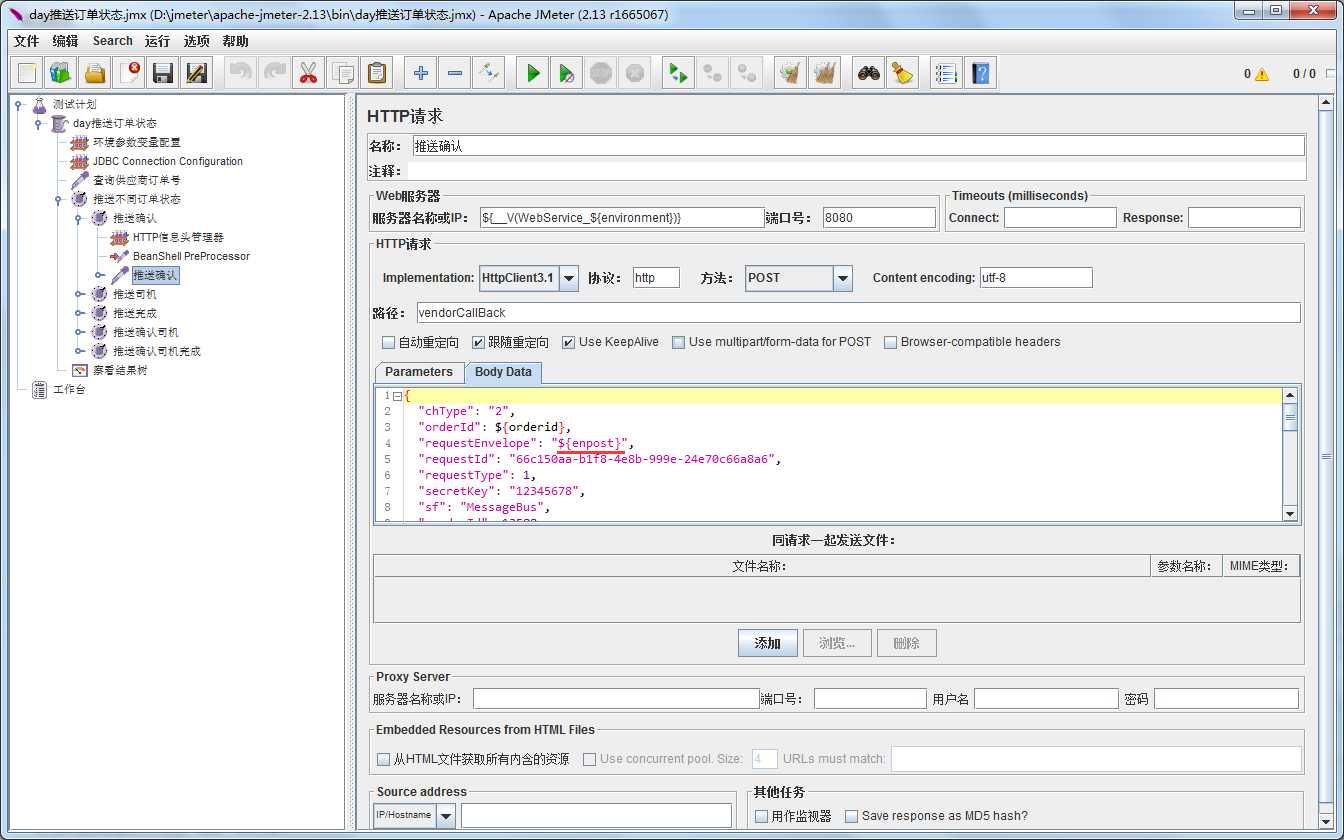Screen dimensions: 1344x840
Task: Click the Save As toolbar icon
Action: pyautogui.click(x=197, y=73)
